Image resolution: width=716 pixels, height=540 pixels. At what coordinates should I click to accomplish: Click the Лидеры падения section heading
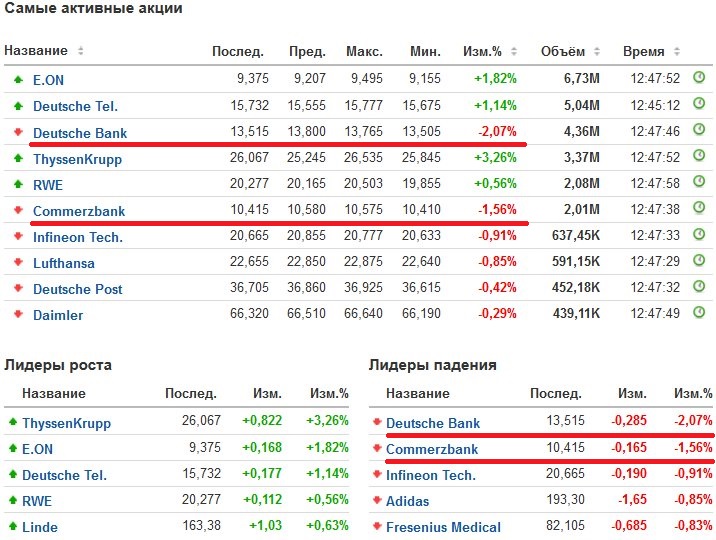(x=432, y=365)
